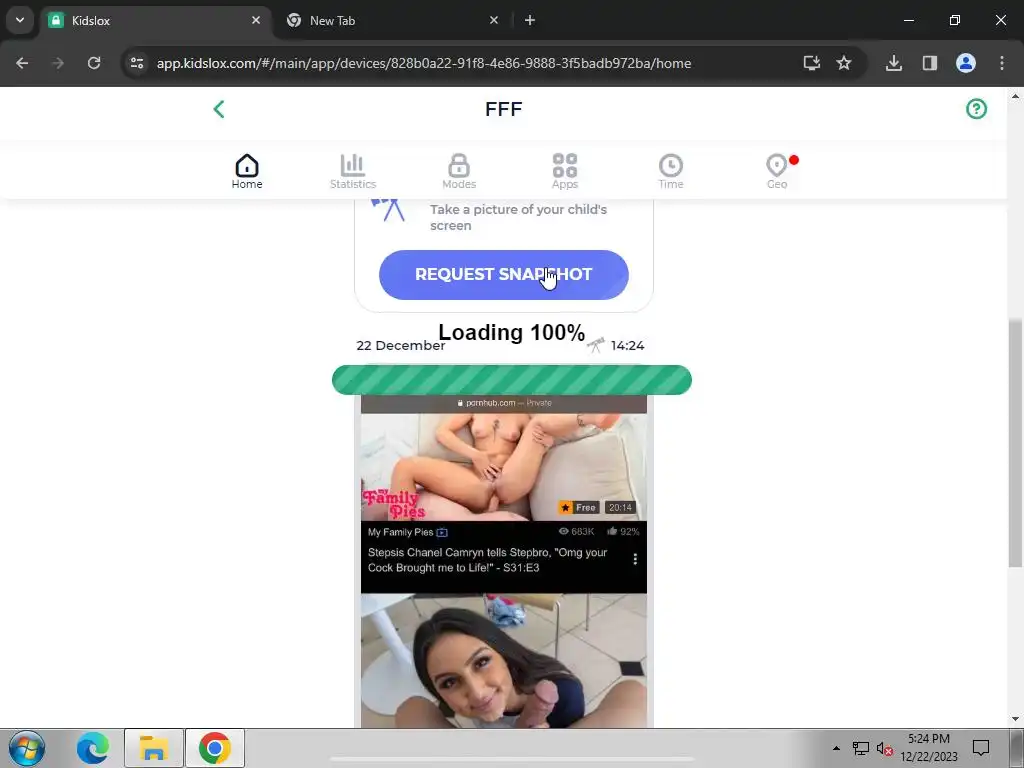
Task: Click the 'FFF' device title
Action: (504, 109)
